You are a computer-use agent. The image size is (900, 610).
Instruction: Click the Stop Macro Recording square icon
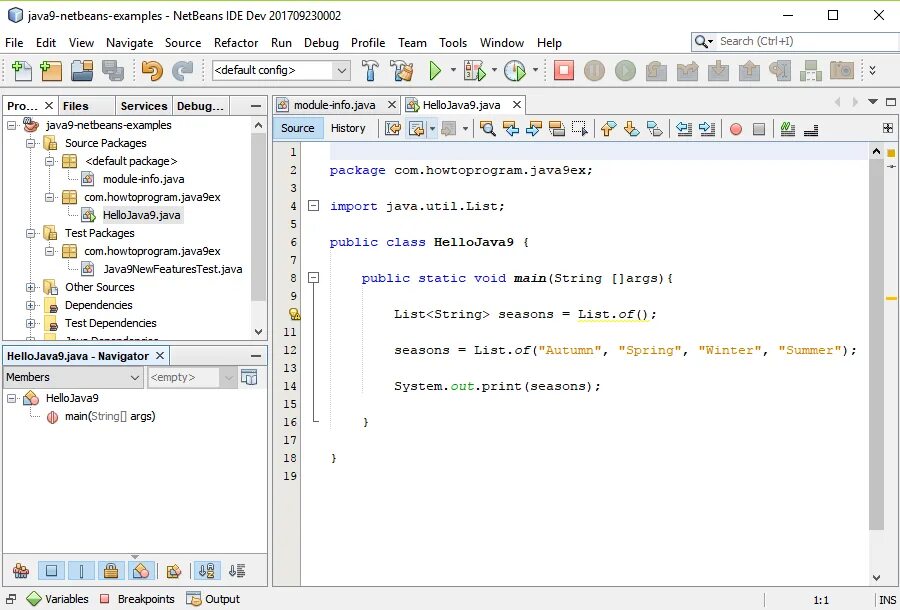[759, 129]
